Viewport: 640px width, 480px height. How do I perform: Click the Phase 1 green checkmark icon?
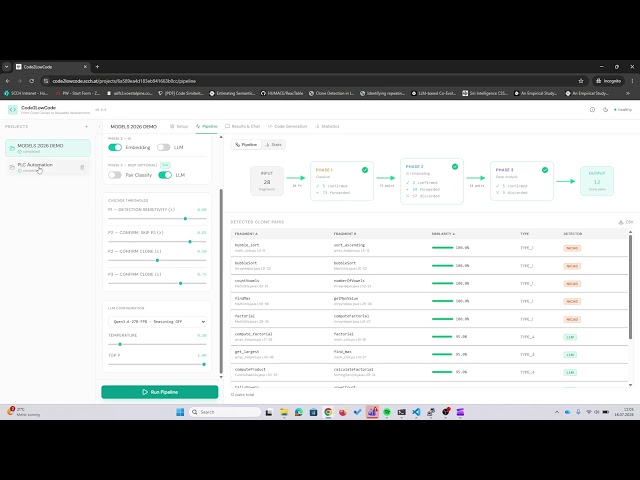pos(365,170)
